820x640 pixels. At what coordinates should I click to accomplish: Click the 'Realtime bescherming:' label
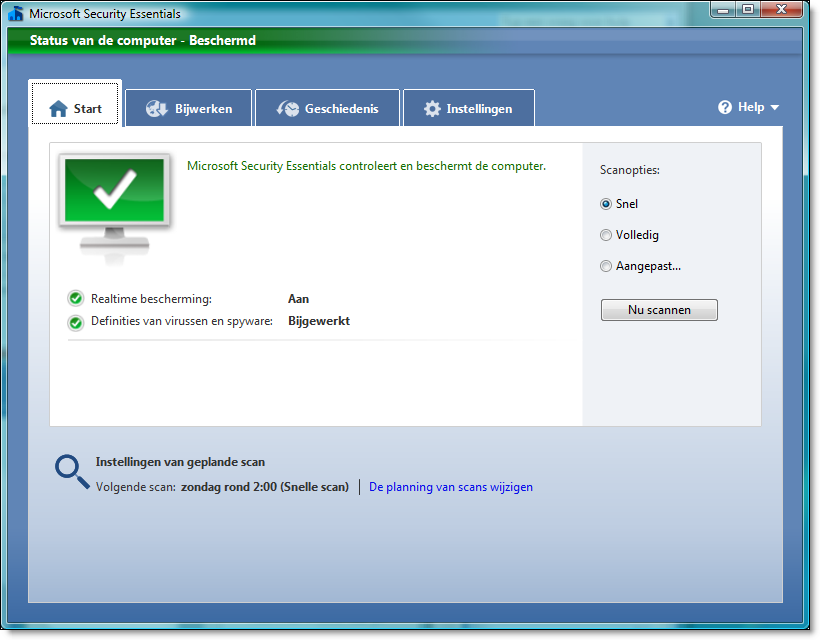151,299
